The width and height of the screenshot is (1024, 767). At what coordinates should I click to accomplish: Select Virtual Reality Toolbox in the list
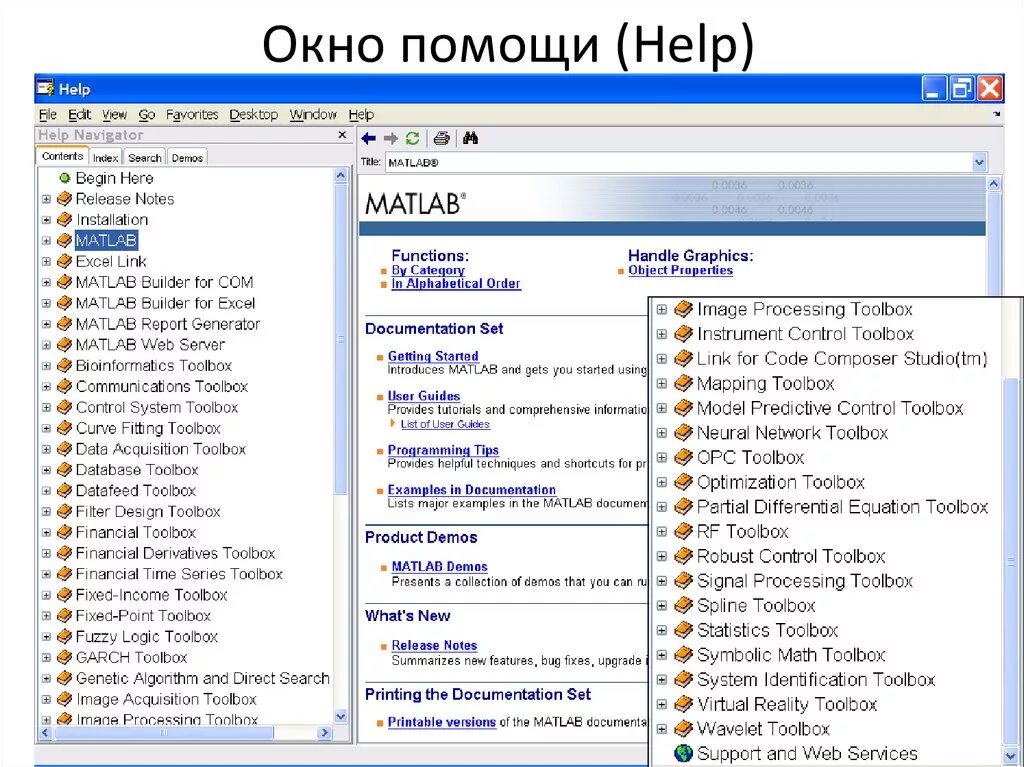[787, 704]
